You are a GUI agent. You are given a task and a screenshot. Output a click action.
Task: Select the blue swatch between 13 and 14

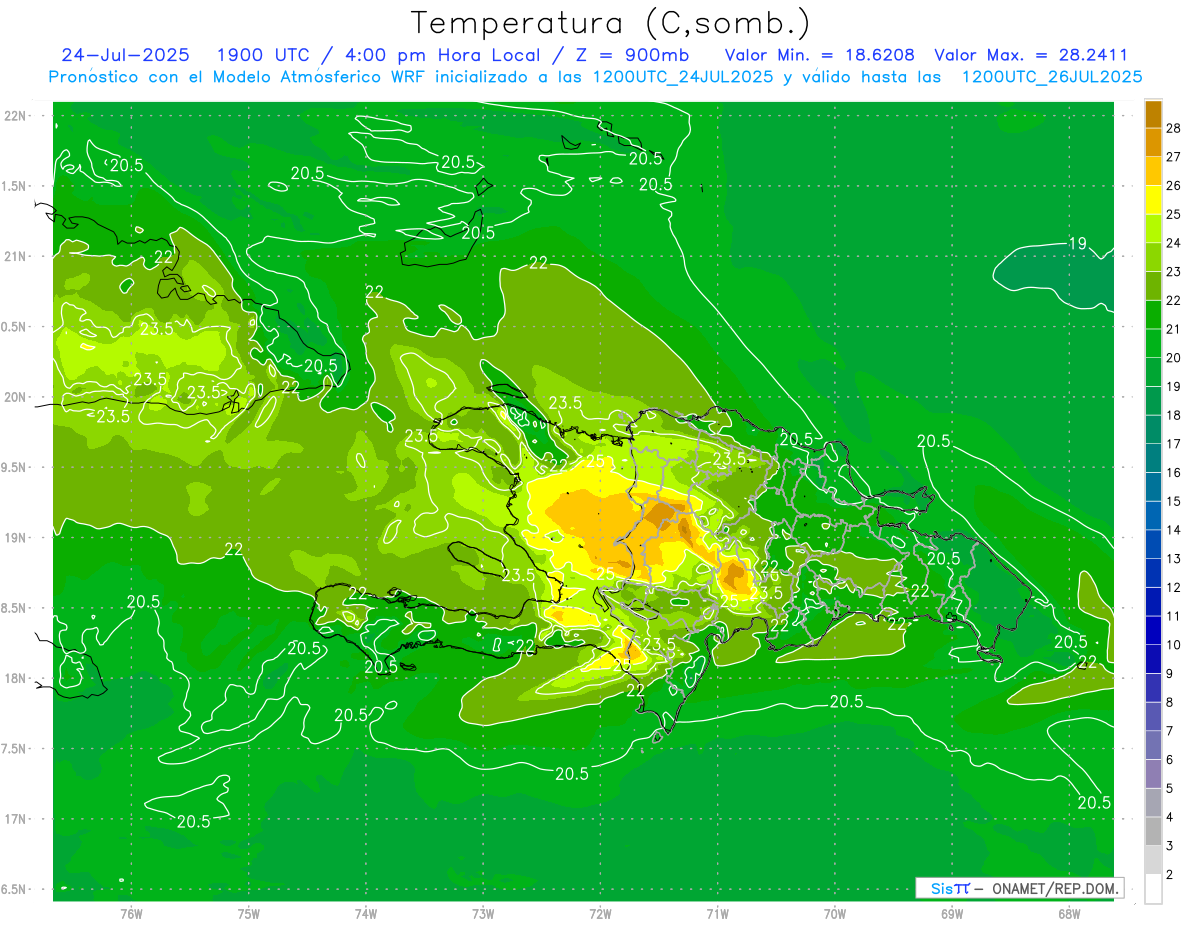[x=1153, y=544]
